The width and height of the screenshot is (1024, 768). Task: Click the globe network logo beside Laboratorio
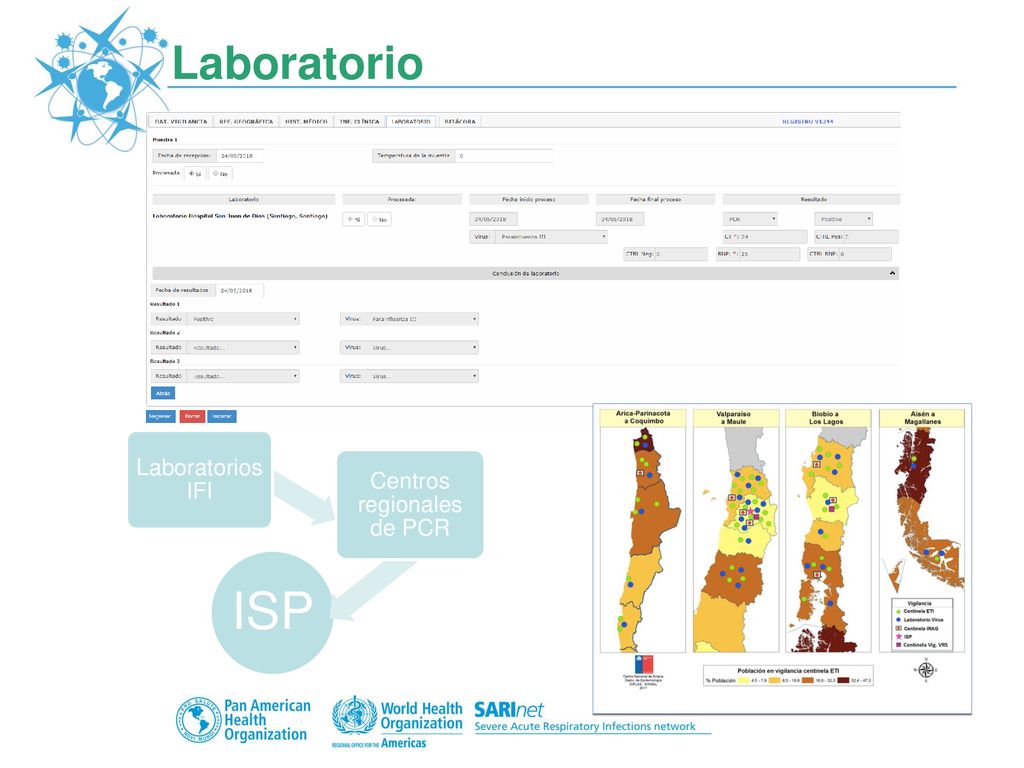tap(102, 78)
